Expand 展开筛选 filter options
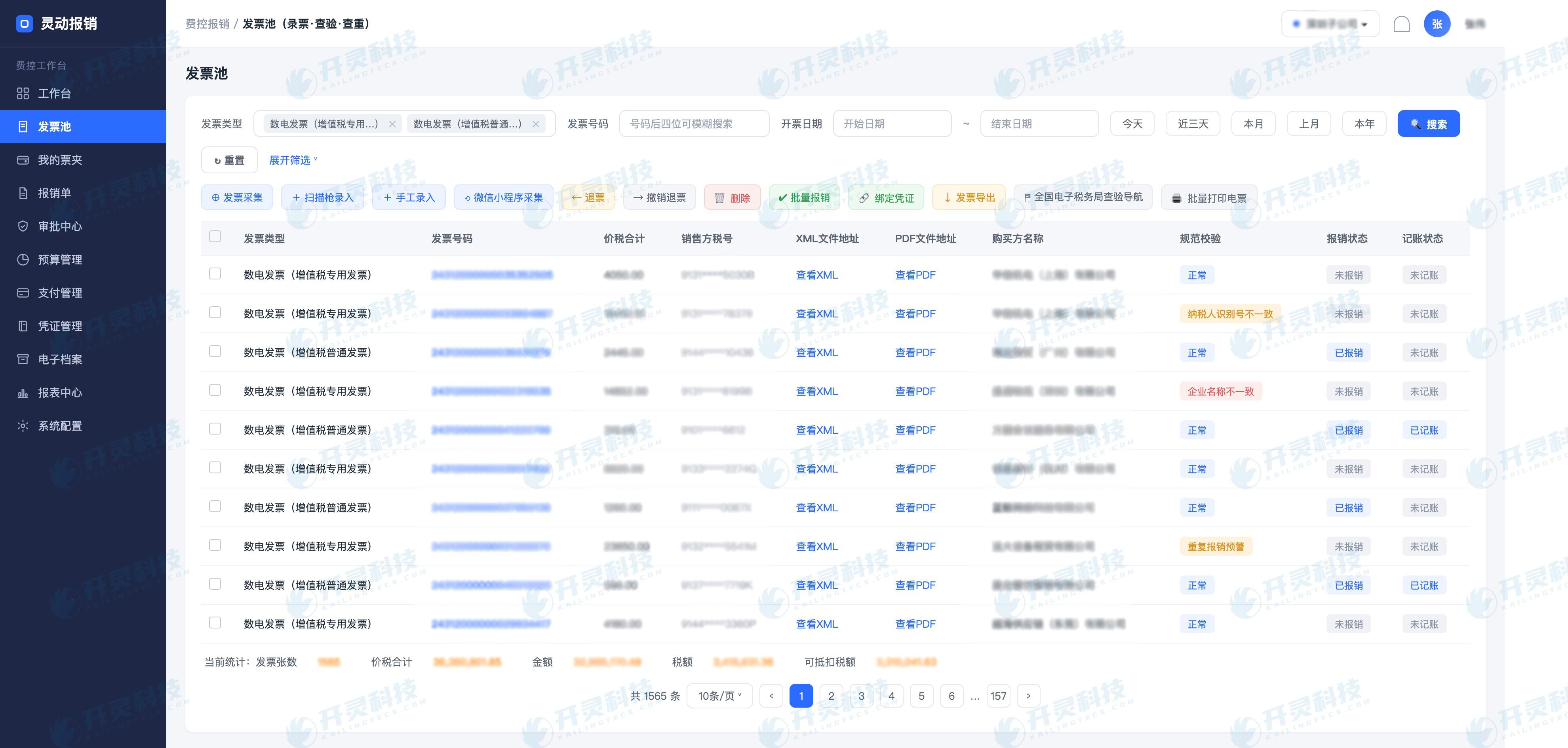The height and width of the screenshot is (748, 1568). (293, 160)
